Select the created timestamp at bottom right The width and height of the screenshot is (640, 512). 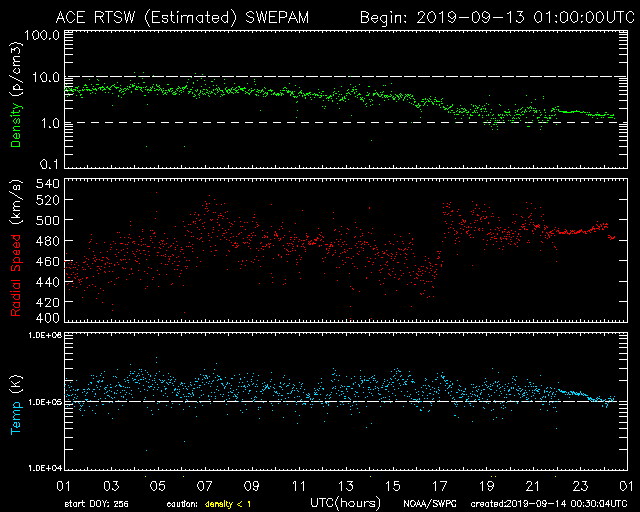point(548,503)
